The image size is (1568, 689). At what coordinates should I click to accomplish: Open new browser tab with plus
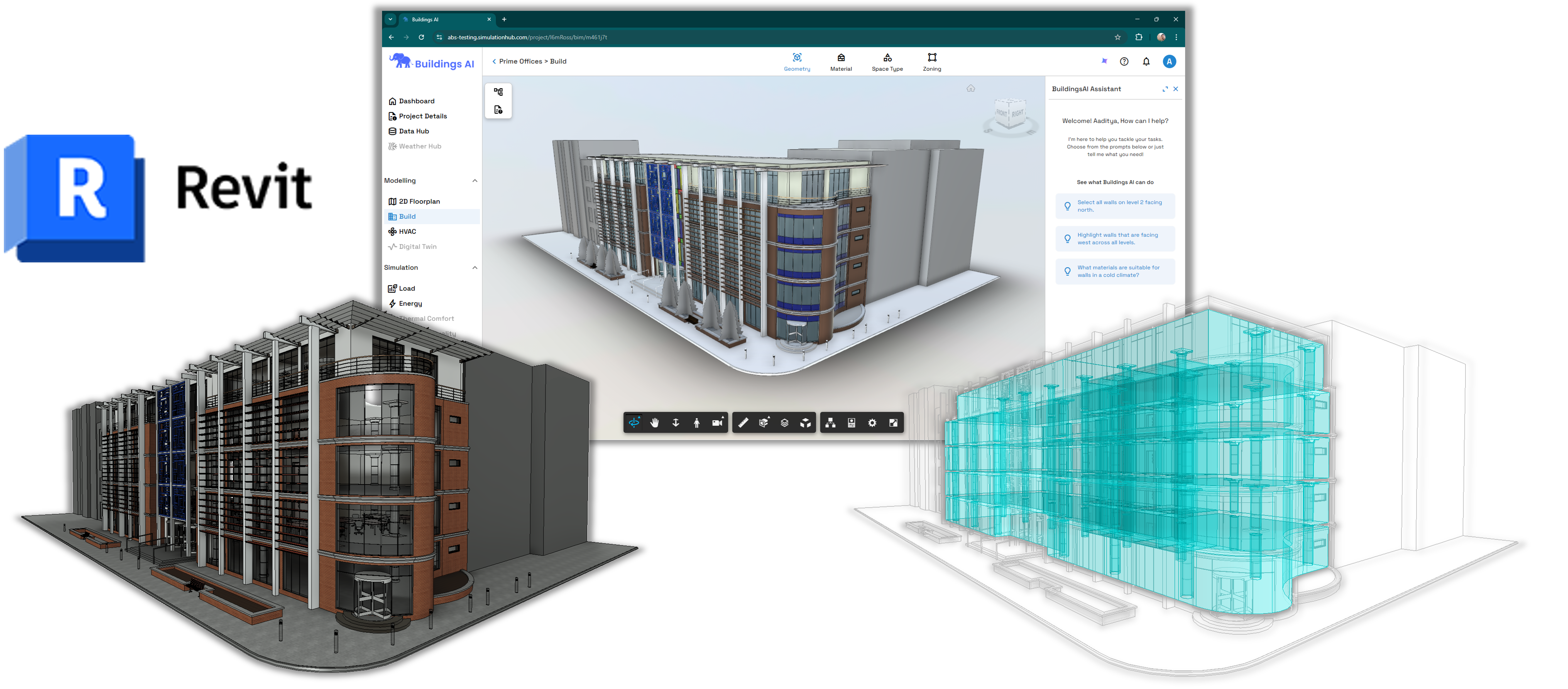click(504, 19)
